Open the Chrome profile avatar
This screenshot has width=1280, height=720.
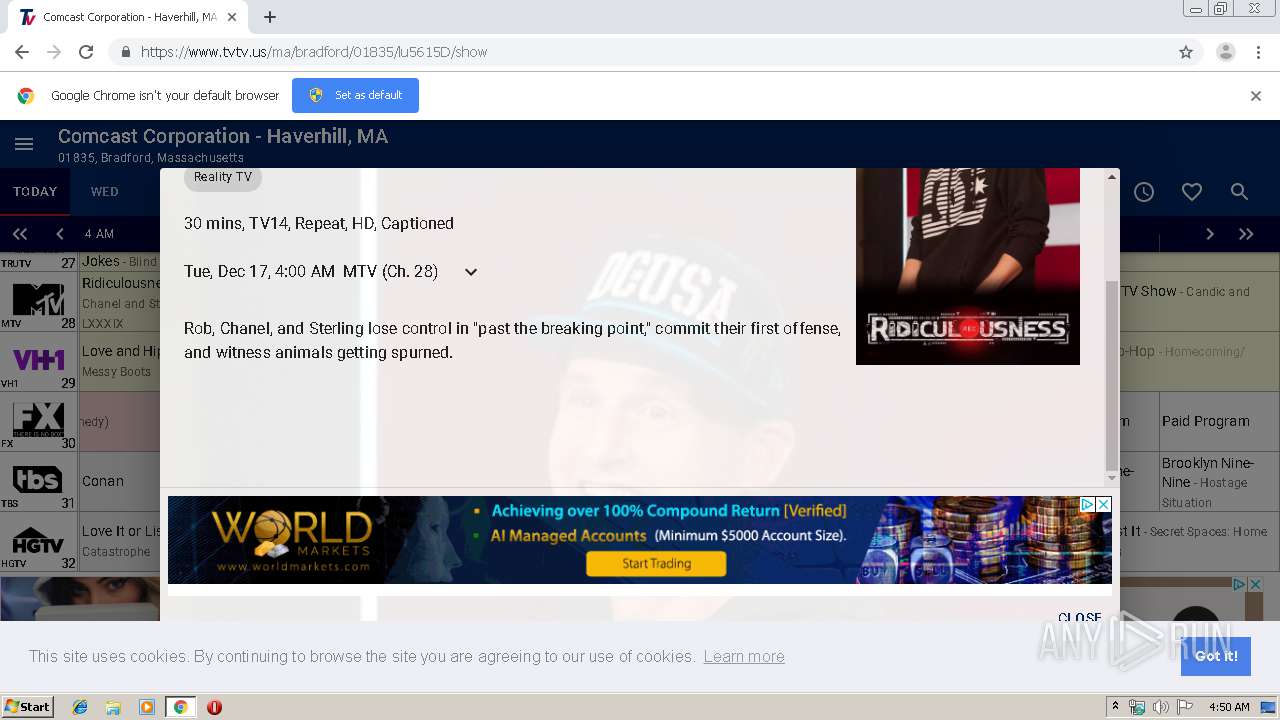click(1225, 52)
